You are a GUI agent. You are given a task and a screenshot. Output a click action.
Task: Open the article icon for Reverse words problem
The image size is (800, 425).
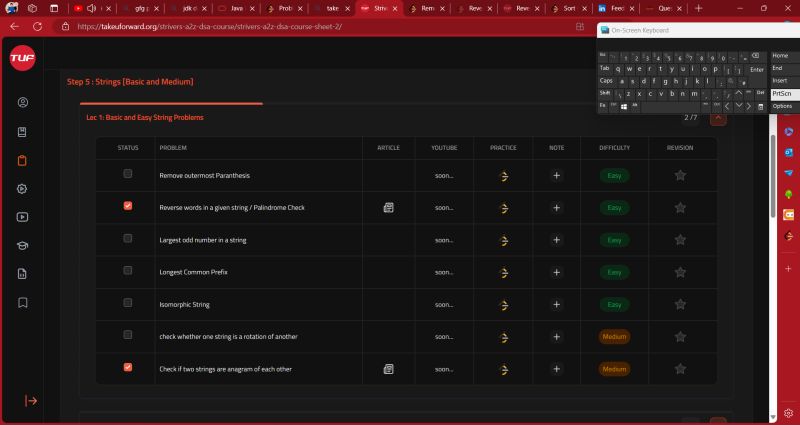click(388, 207)
